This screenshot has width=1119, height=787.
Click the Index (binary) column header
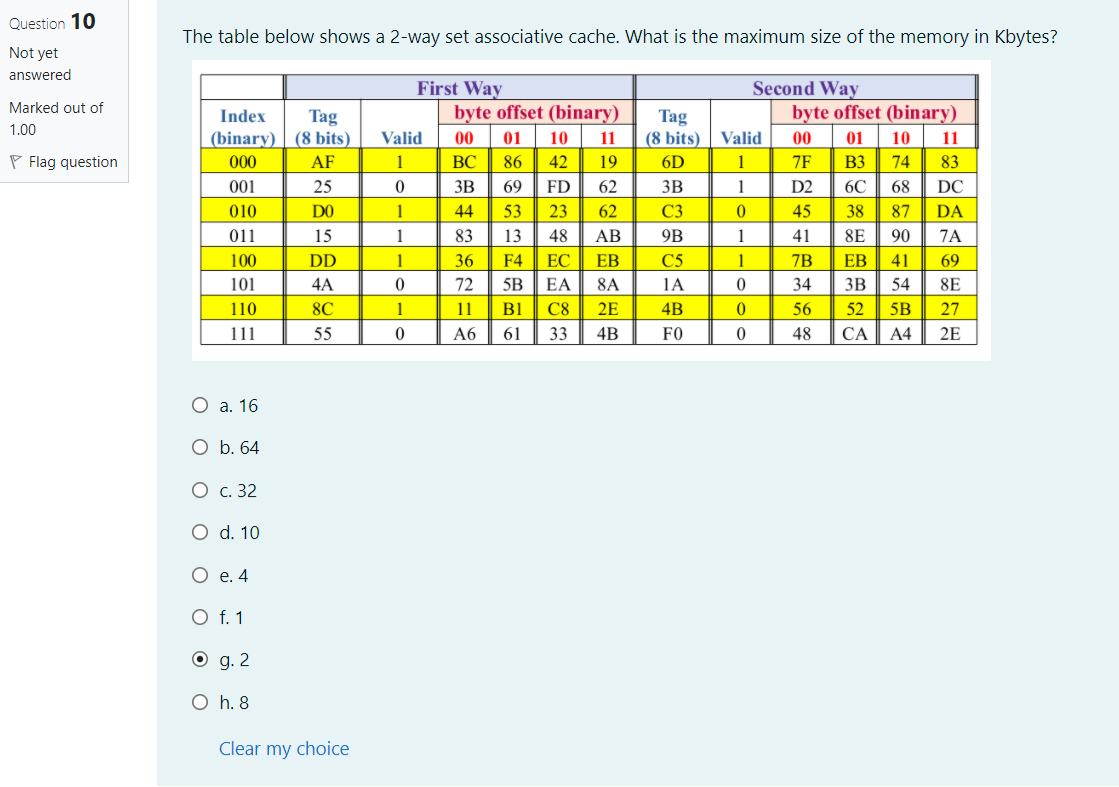(x=243, y=126)
